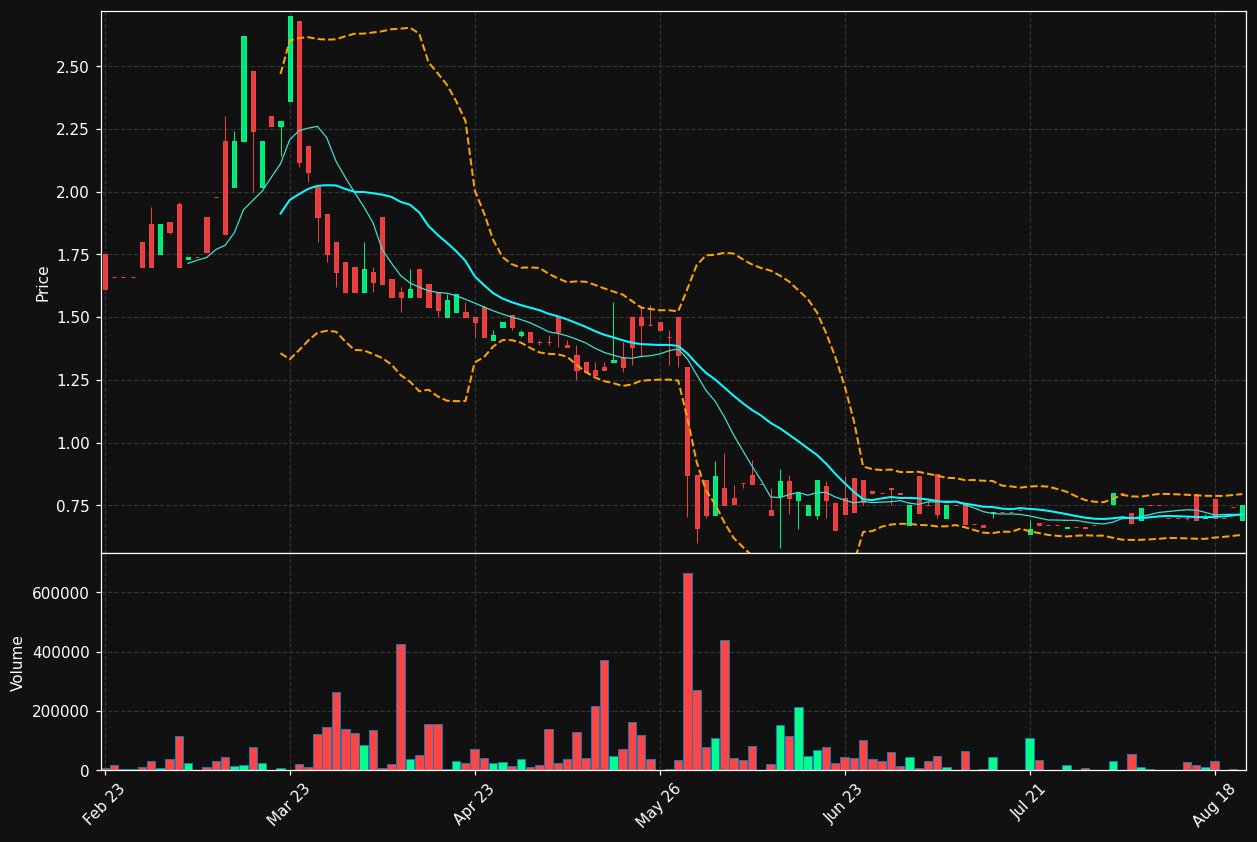The height and width of the screenshot is (842, 1257).
Task: Click the long red candlestick dropping from 1.30 to 0.87
Action: click(x=687, y=421)
